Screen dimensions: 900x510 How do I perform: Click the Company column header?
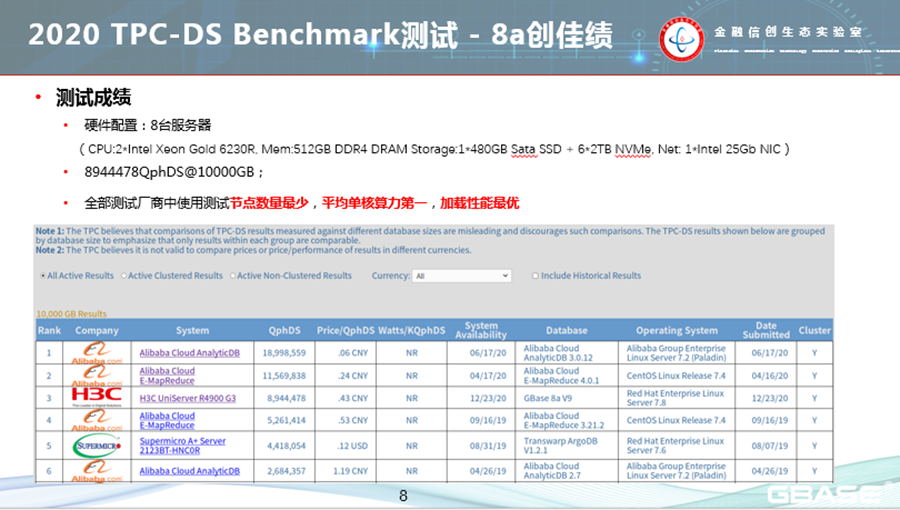[96, 330]
